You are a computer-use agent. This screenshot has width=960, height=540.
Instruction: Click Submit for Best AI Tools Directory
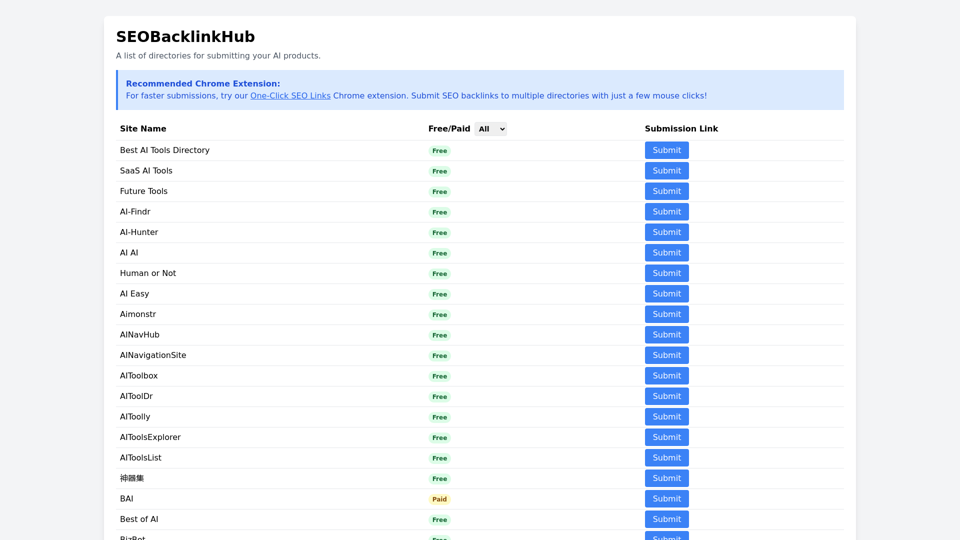point(666,150)
